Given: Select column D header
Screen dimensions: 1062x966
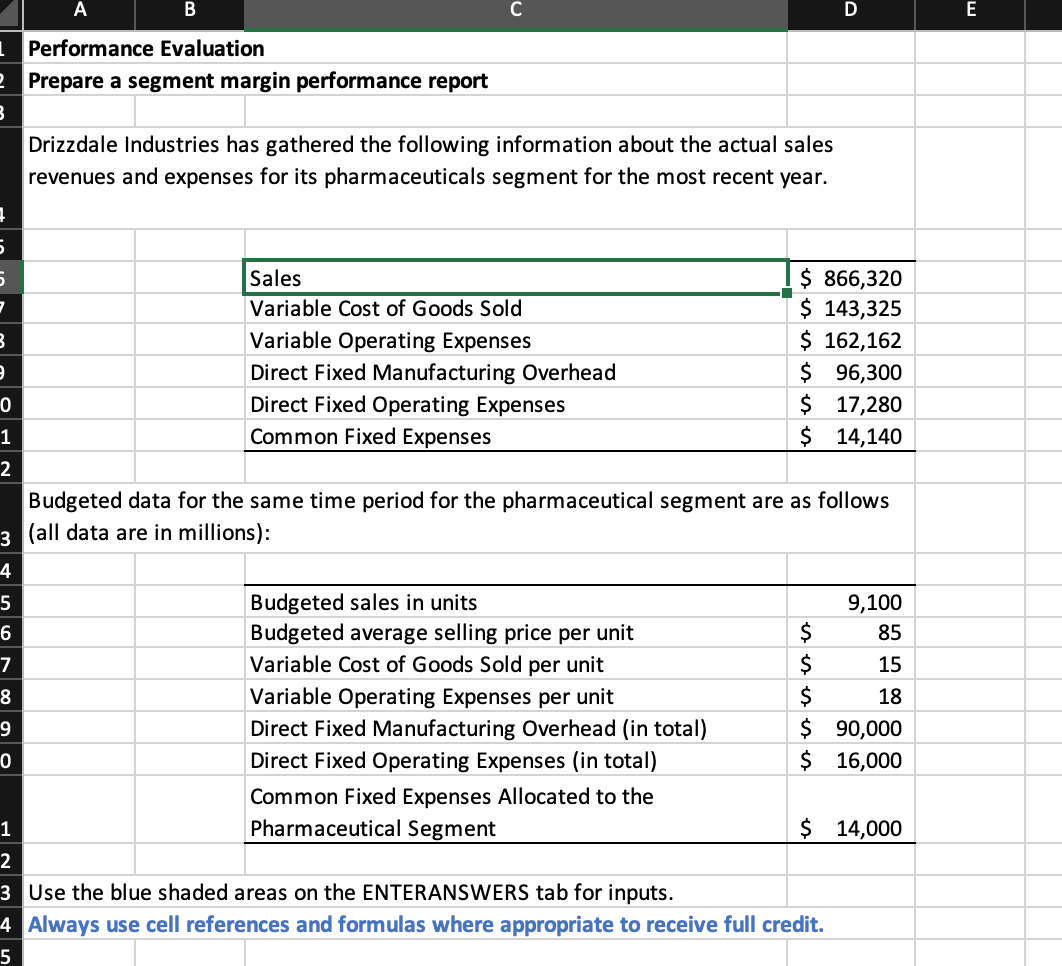Looking at the screenshot, I should pos(849,14).
